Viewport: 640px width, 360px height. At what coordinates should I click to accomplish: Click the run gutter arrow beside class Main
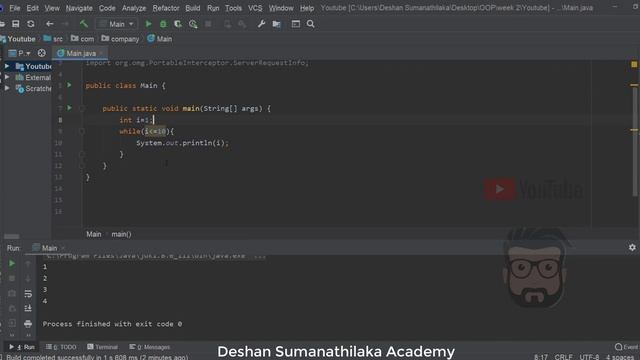[69, 85]
